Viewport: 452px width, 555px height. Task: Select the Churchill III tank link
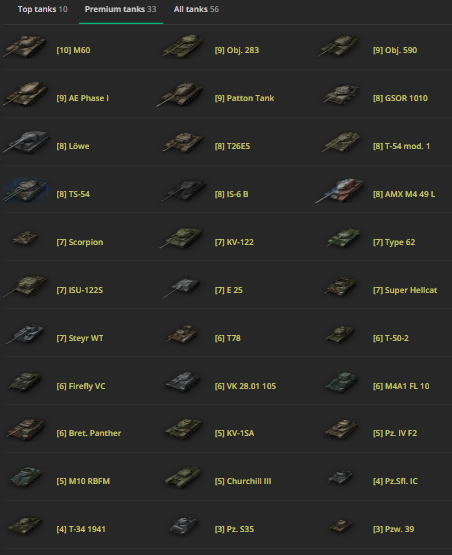tap(243, 481)
